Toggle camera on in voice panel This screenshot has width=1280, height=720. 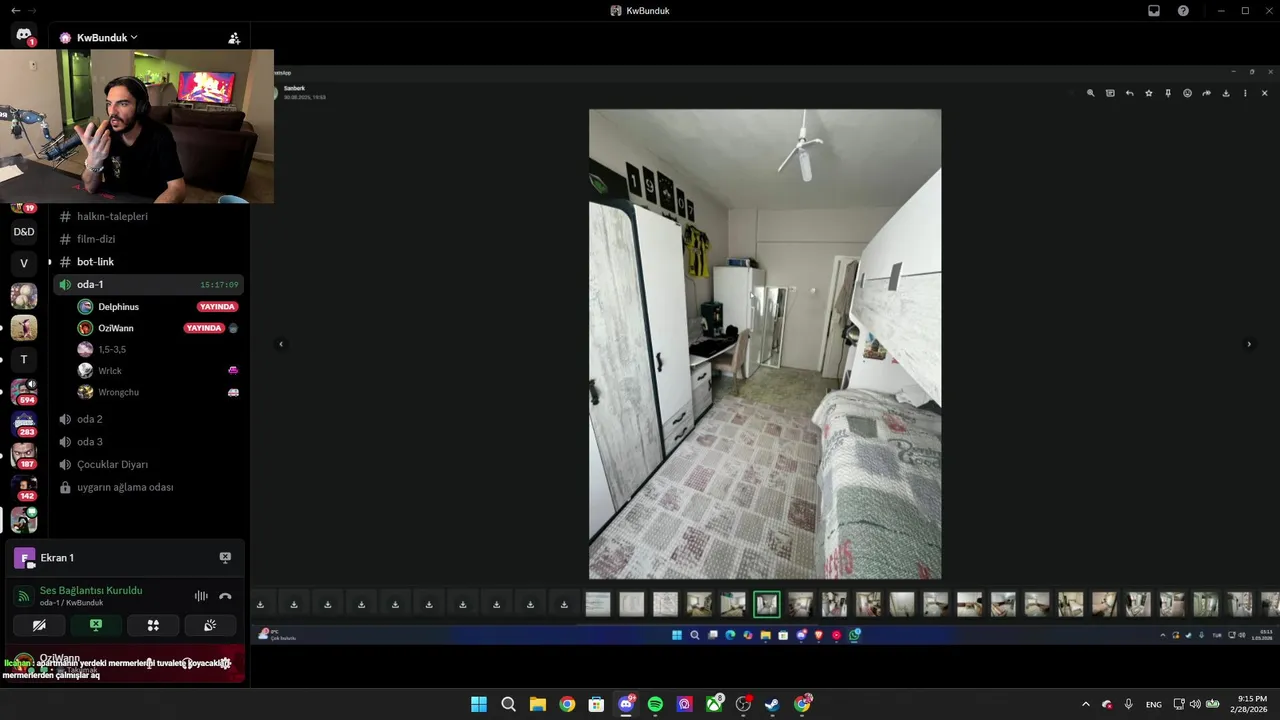[39, 626]
